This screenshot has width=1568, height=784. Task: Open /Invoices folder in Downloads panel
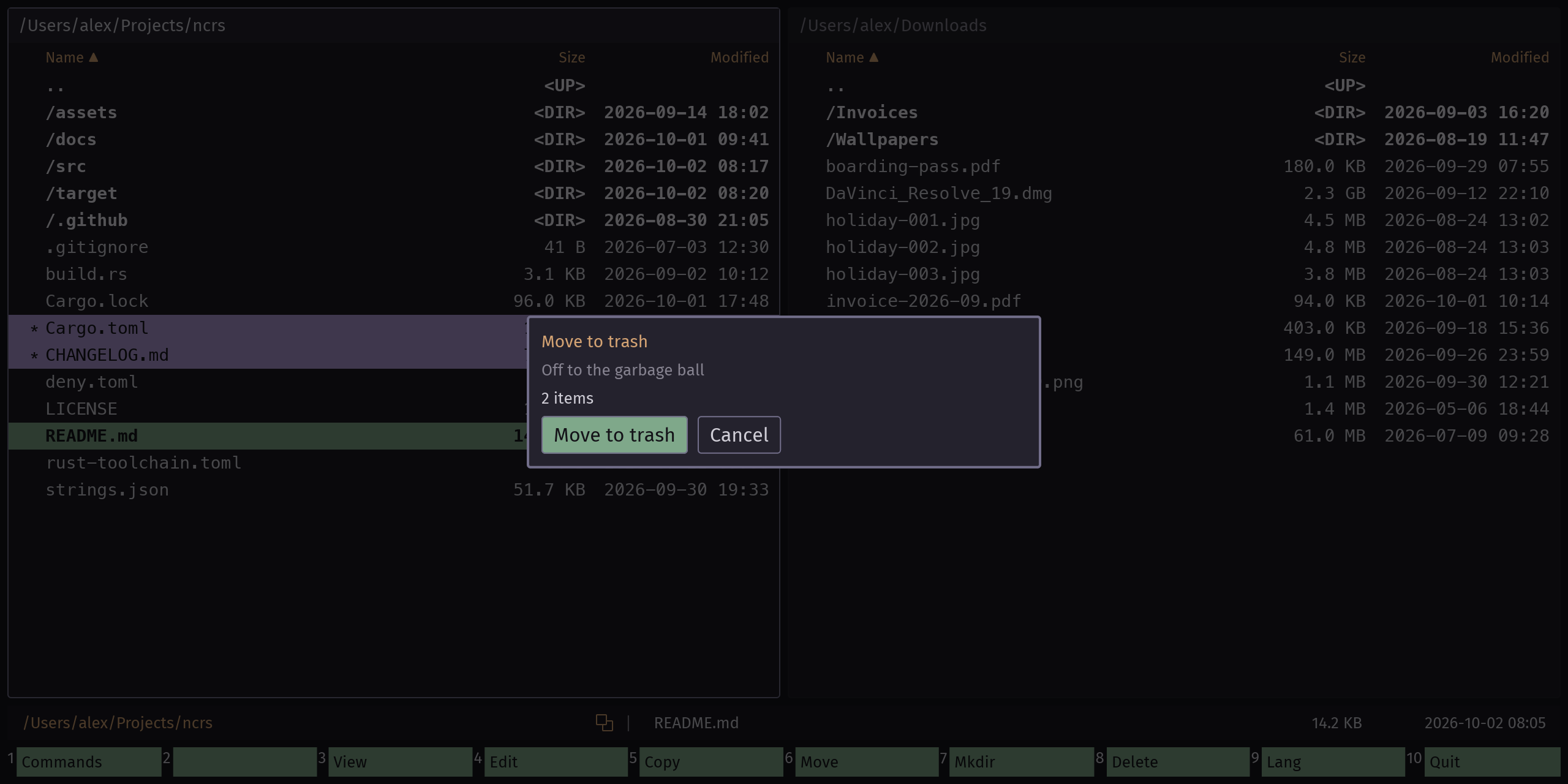coord(1174,113)
